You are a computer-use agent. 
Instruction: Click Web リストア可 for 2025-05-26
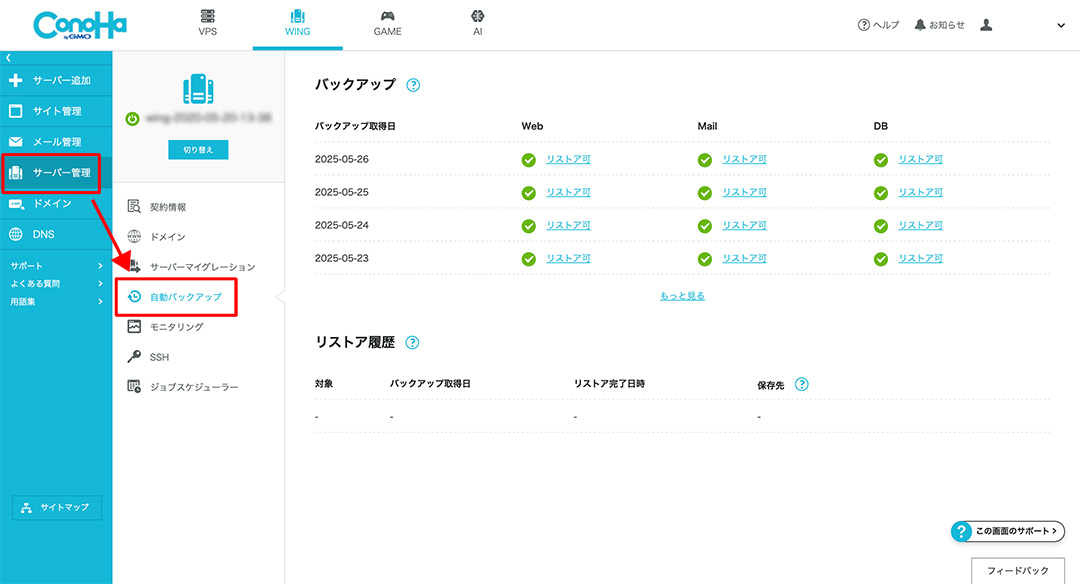point(568,159)
